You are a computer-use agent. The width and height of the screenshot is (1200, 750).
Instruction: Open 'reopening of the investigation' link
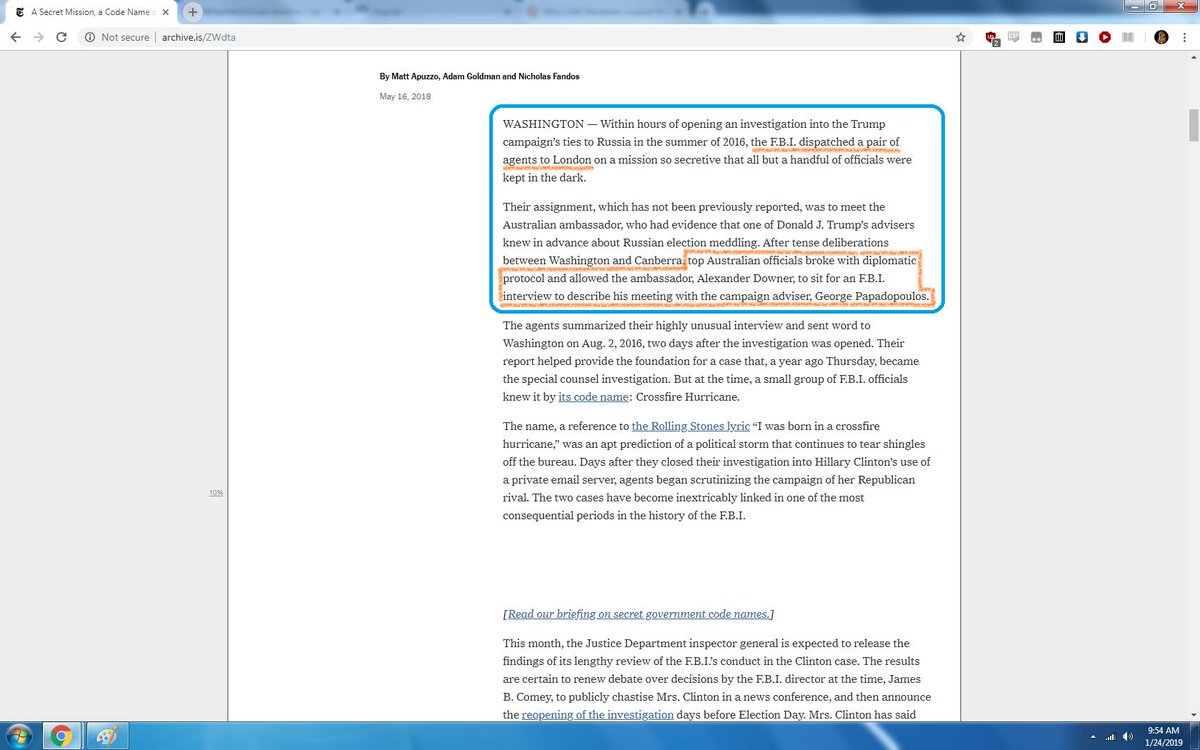pos(597,715)
